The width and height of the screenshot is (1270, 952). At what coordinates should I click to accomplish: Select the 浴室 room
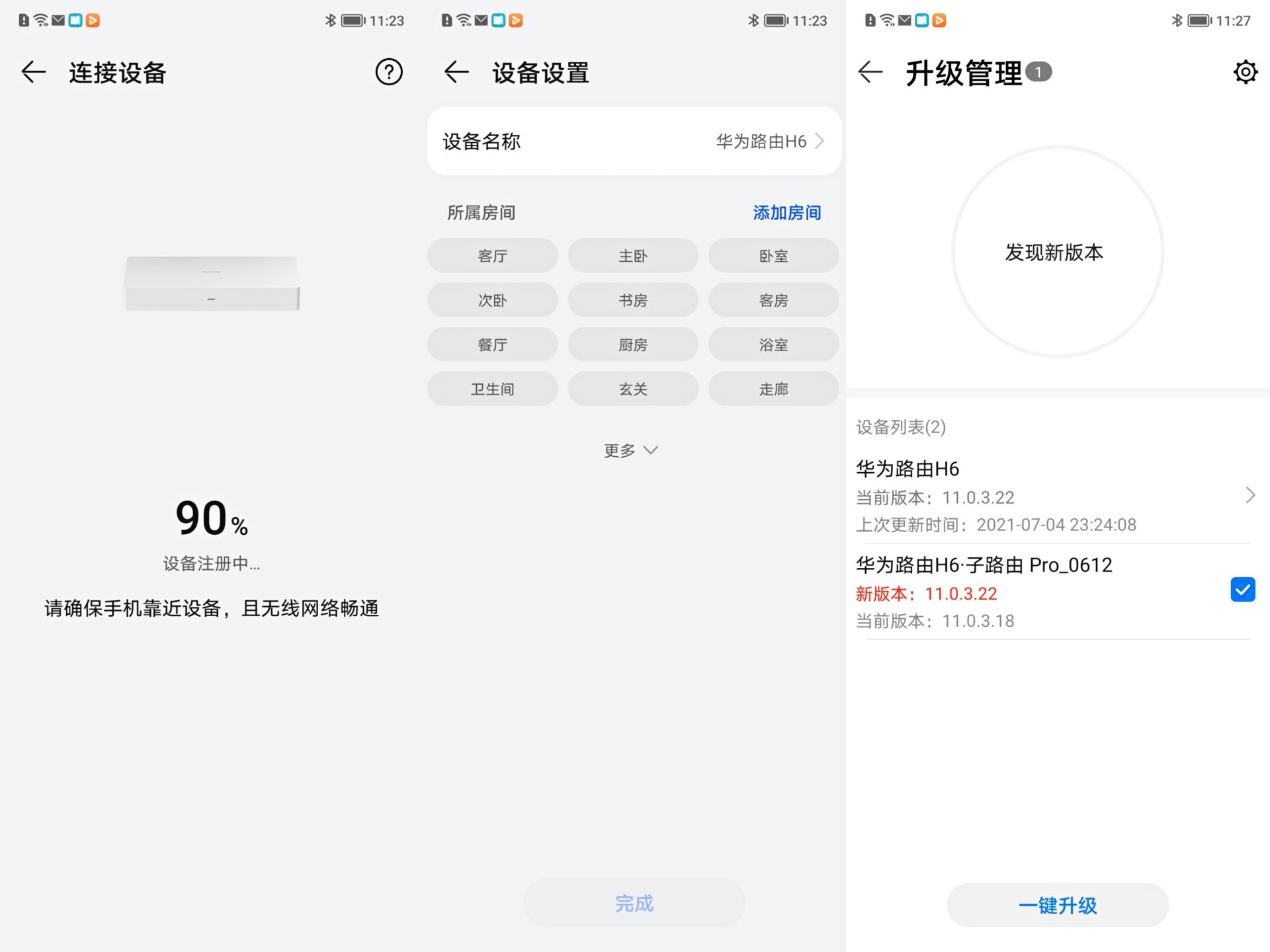pyautogui.click(x=773, y=344)
